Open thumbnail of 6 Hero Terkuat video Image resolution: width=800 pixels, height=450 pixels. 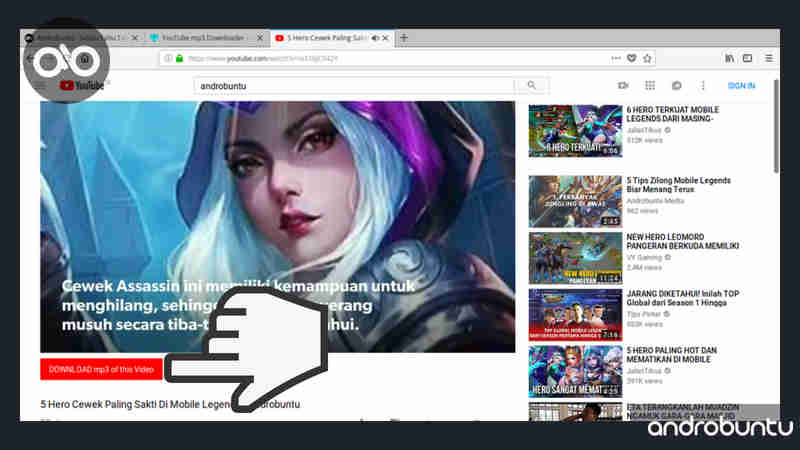(x=575, y=131)
